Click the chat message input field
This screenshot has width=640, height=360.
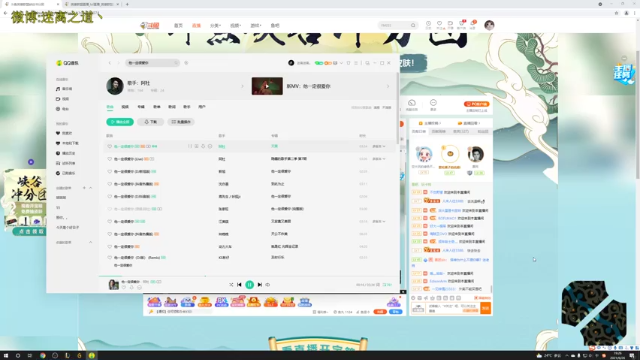453,308
